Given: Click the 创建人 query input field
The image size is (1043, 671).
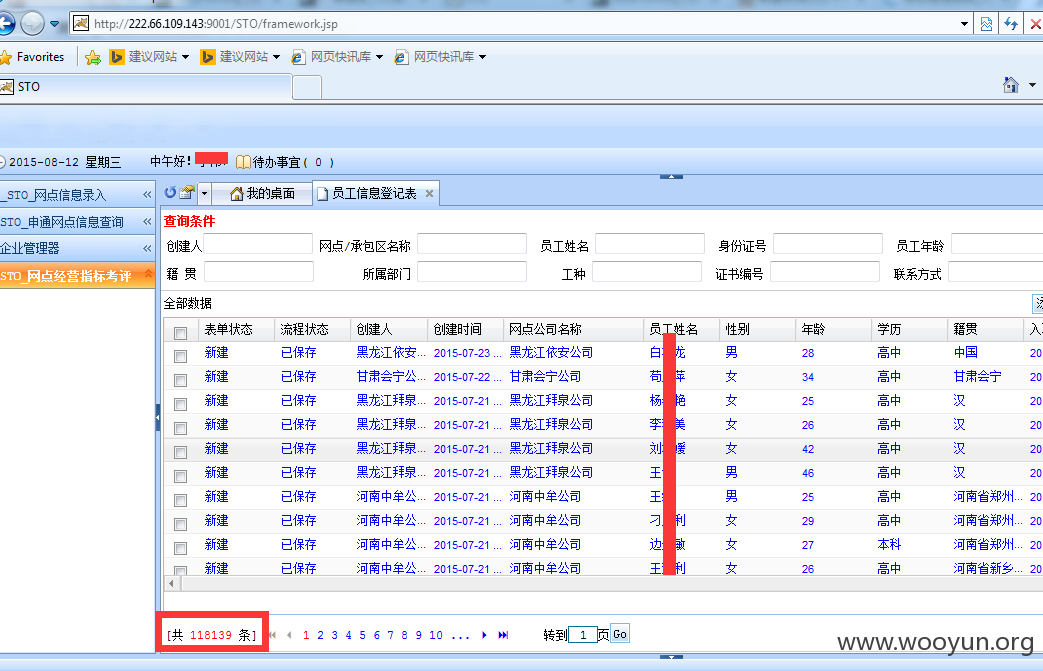Looking at the screenshot, I should [258, 244].
